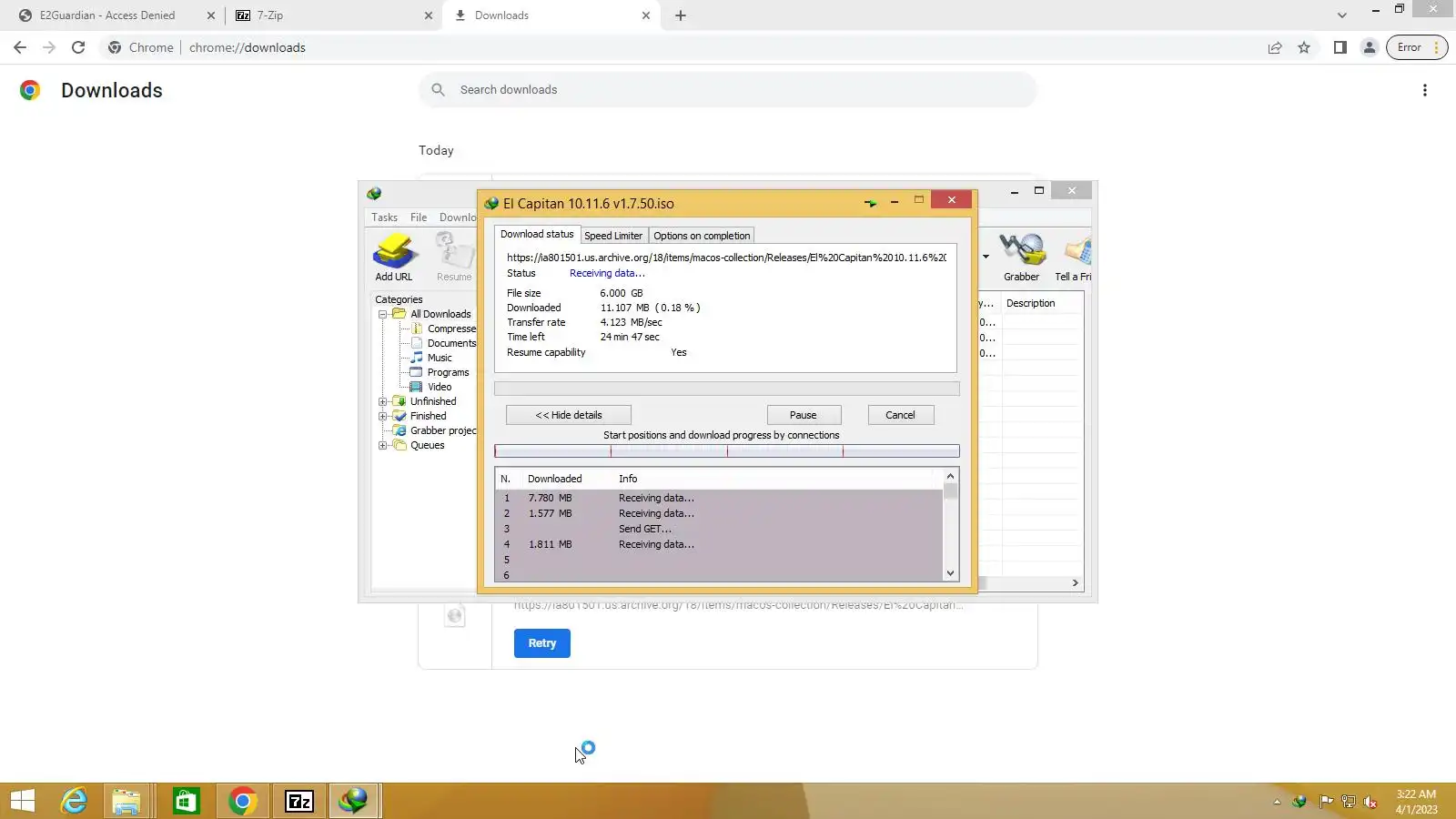Viewport: 1456px width, 819px height.
Task: Switch to Options on completion tab
Action: (702, 236)
